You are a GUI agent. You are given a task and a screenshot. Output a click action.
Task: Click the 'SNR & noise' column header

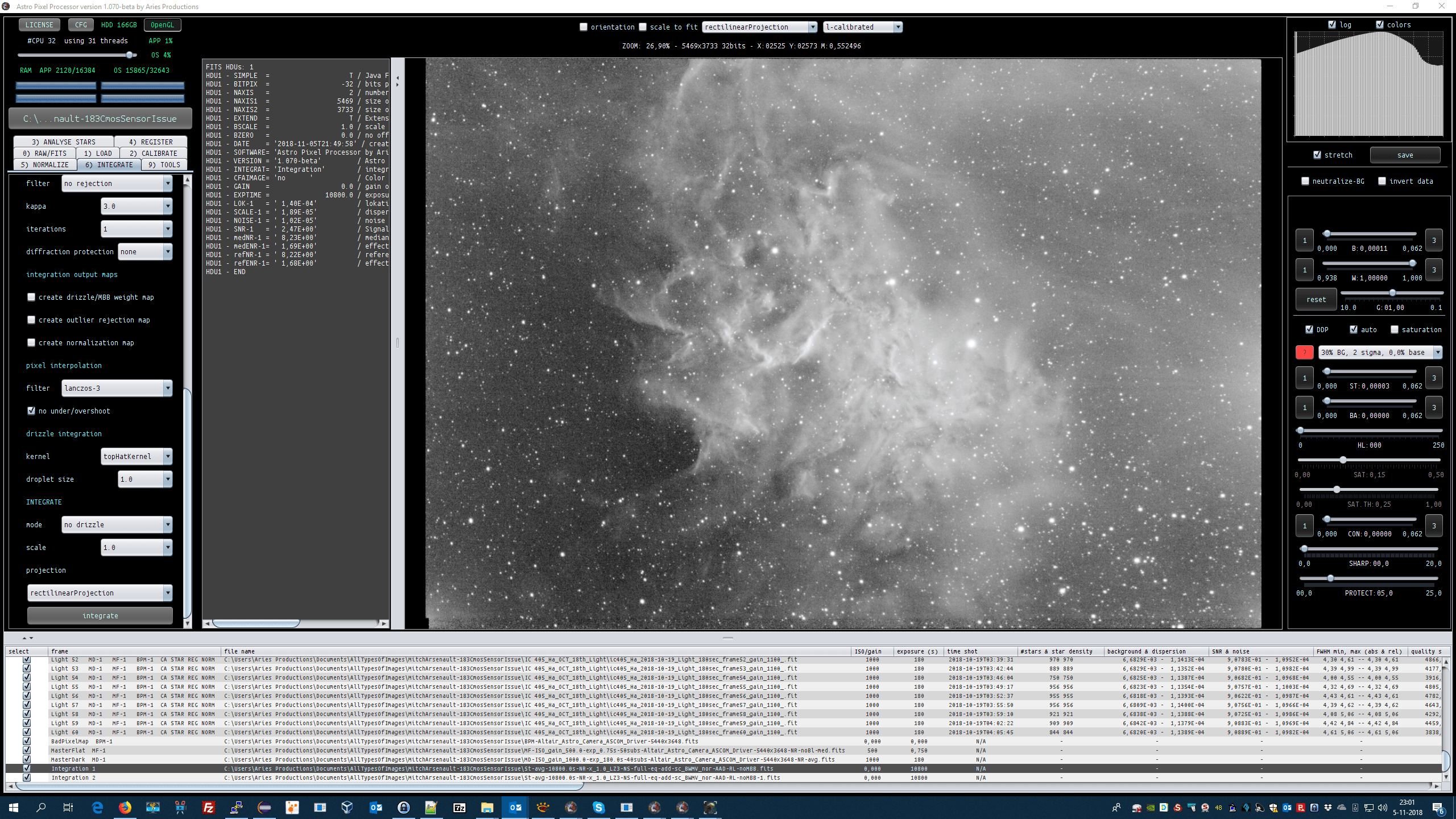coord(1261,651)
